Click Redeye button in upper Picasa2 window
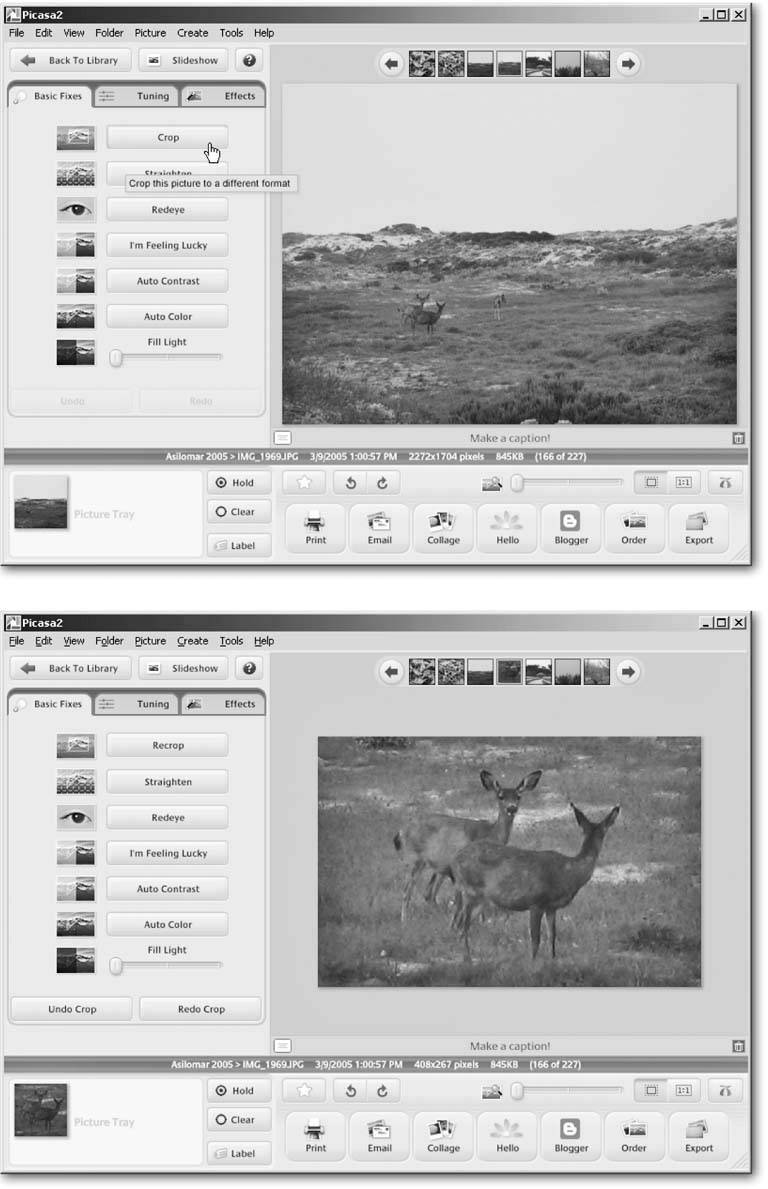Screen dimensions: 768x1189 click(x=167, y=209)
